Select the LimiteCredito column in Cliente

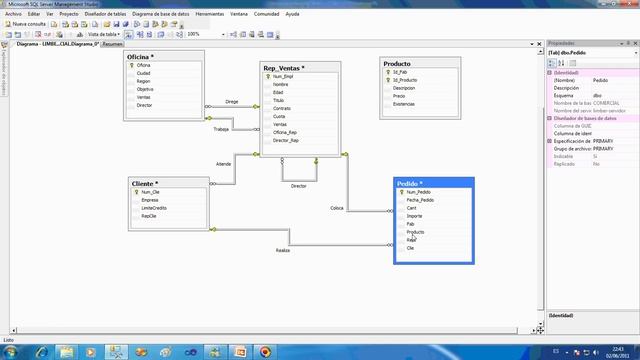[x=154, y=208]
